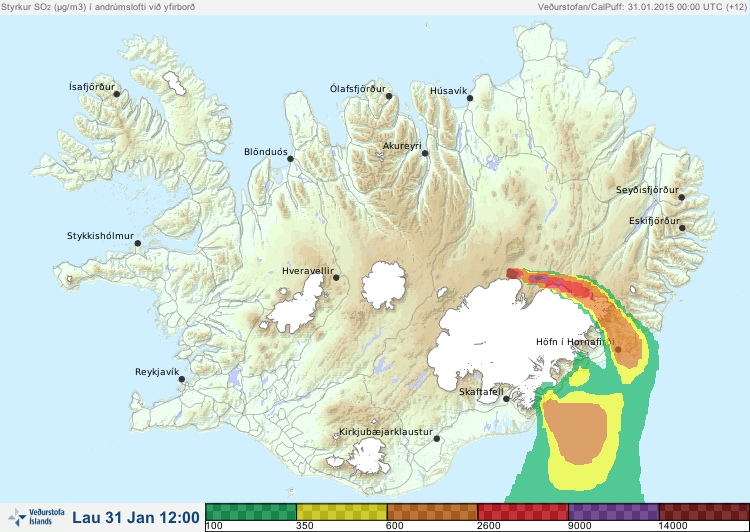The height and width of the screenshot is (532, 750).
Task: Click the 'Stykkishólmur' map label
Action: pos(100,236)
